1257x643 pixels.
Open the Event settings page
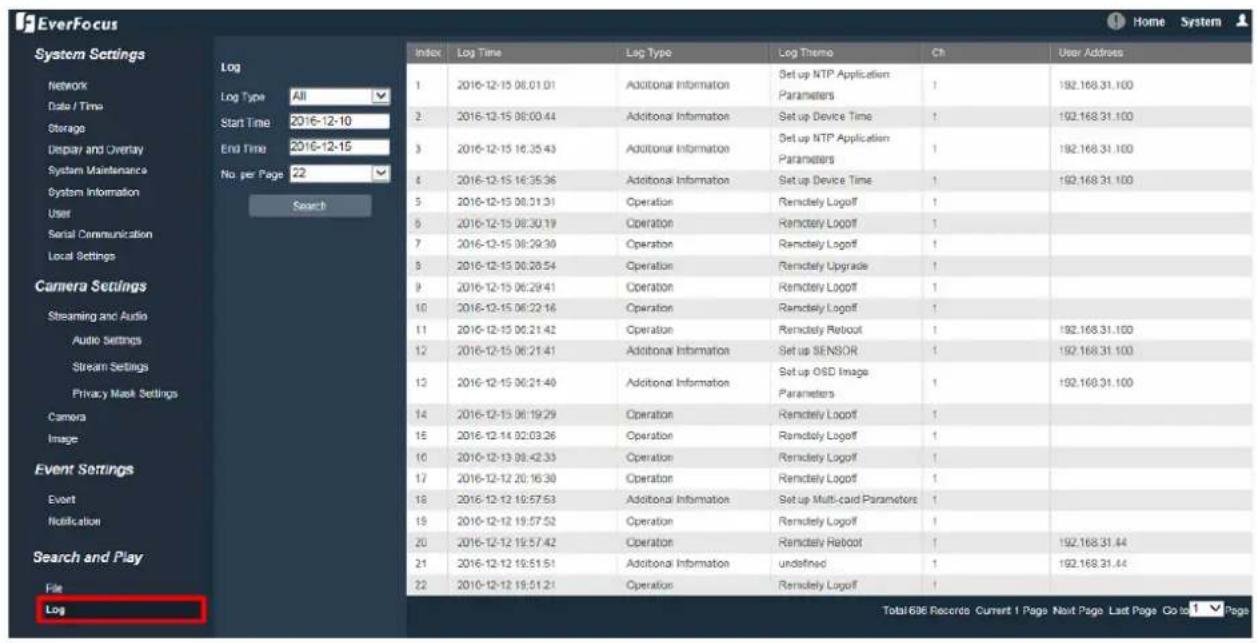click(x=61, y=499)
